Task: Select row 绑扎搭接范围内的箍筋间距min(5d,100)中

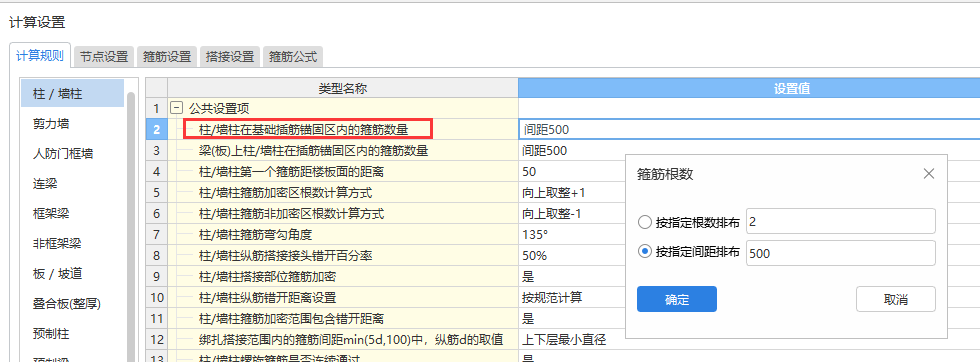Action: click(x=342, y=339)
